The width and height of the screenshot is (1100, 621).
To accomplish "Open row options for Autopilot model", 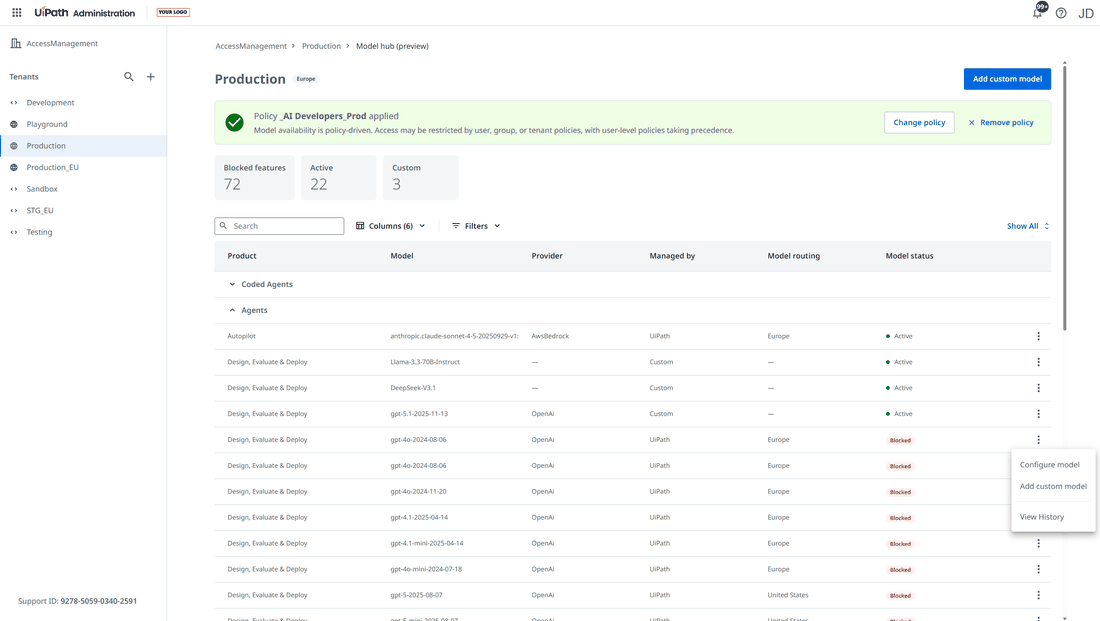I will 1038,336.
